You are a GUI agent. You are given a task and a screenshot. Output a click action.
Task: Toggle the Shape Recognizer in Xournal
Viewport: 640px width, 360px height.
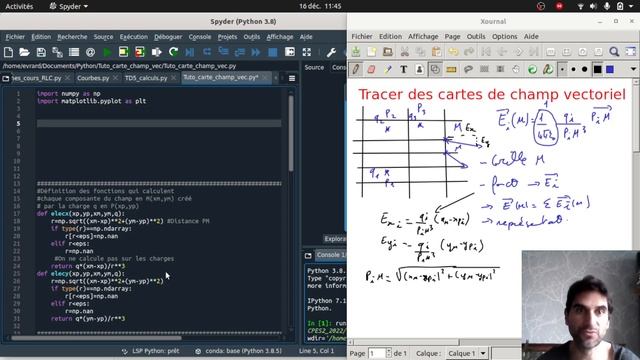pos(435,69)
